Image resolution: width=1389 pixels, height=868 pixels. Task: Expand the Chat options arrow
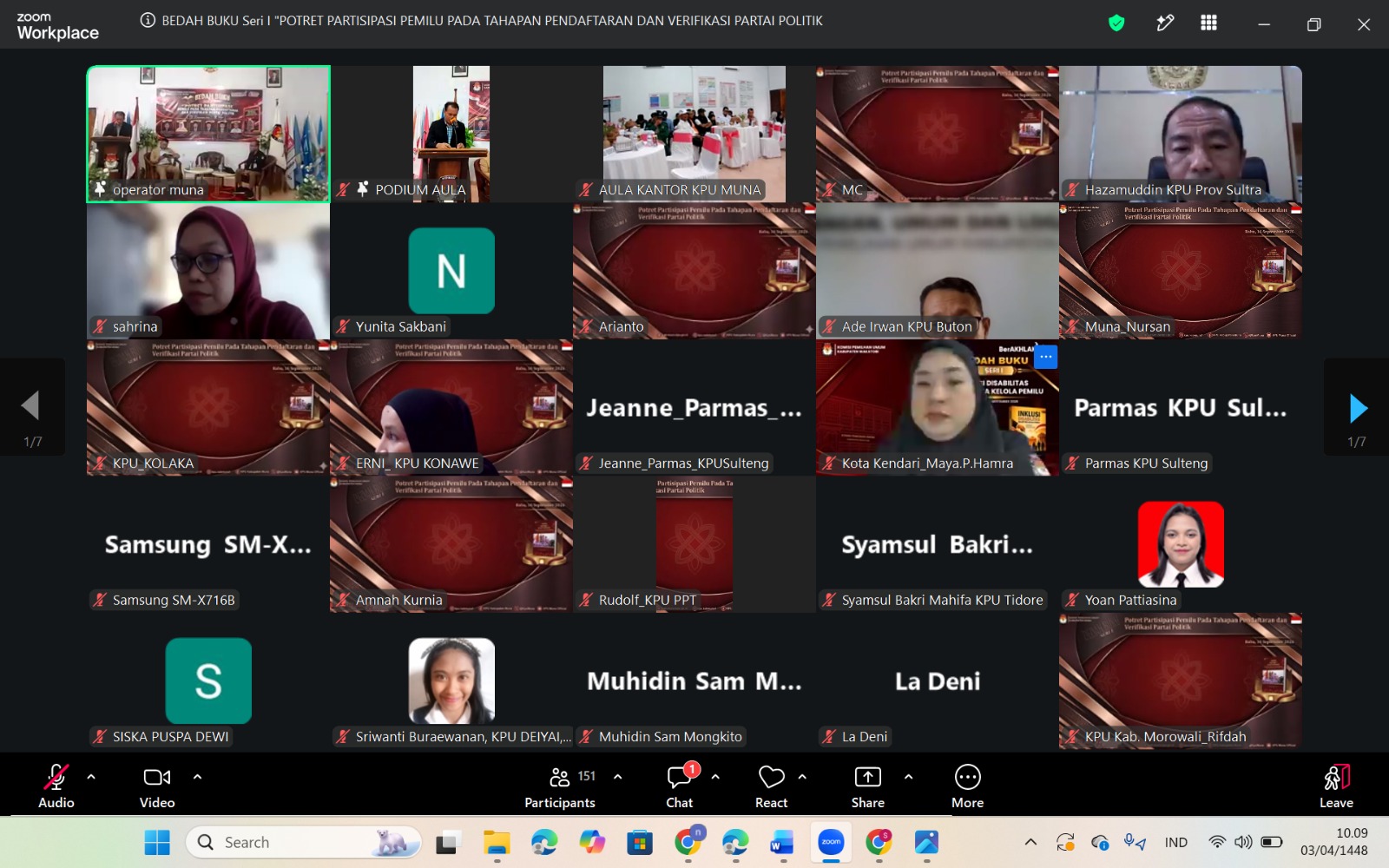point(715,777)
